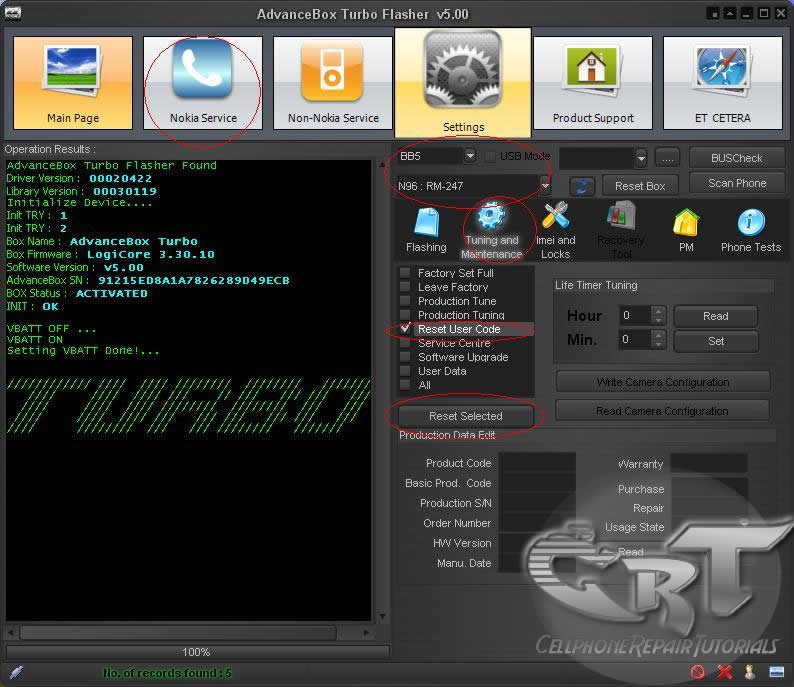
Task: Click the Hour input field
Action: pos(636,315)
